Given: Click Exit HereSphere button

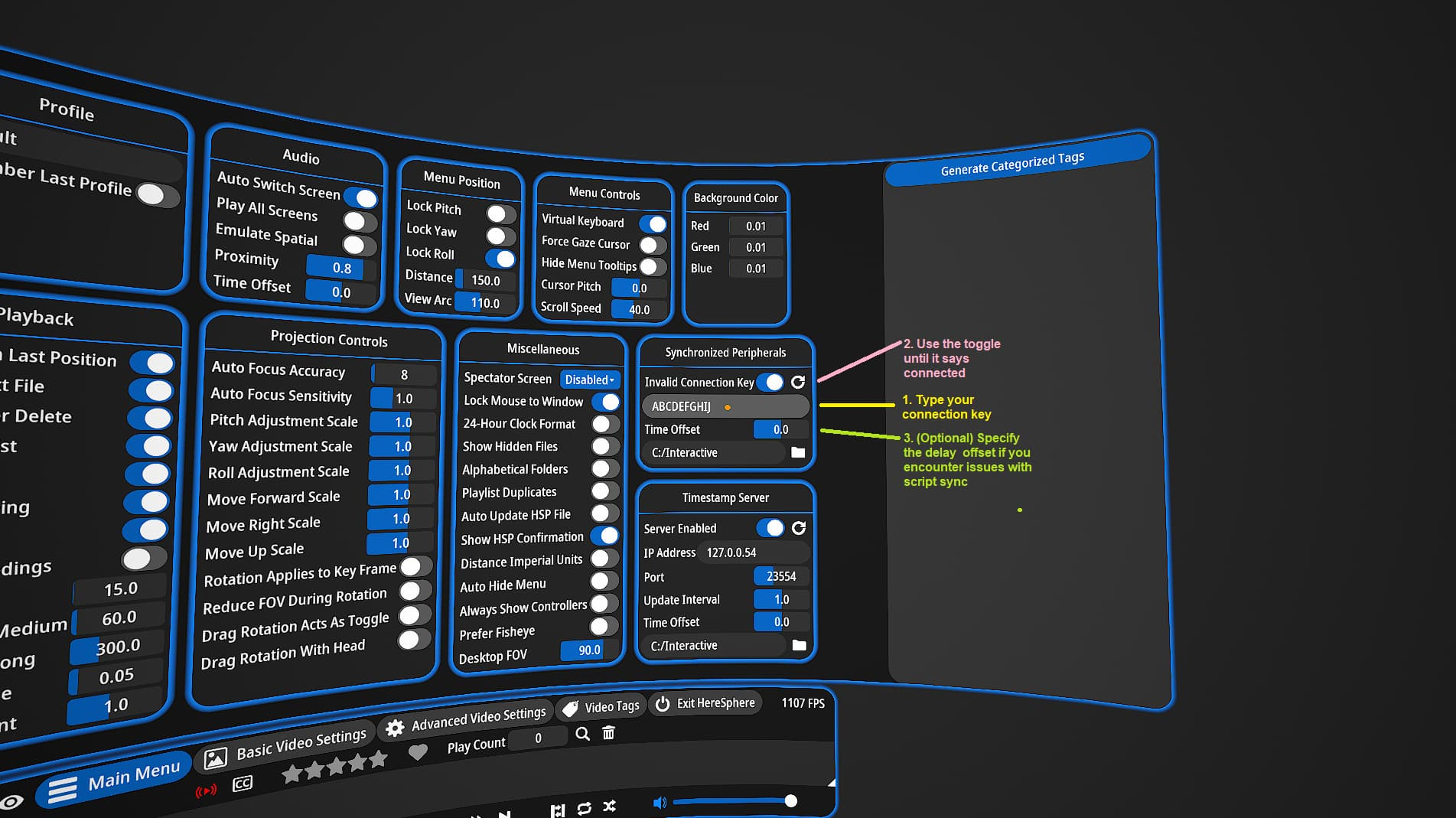Looking at the screenshot, I should click(x=705, y=703).
